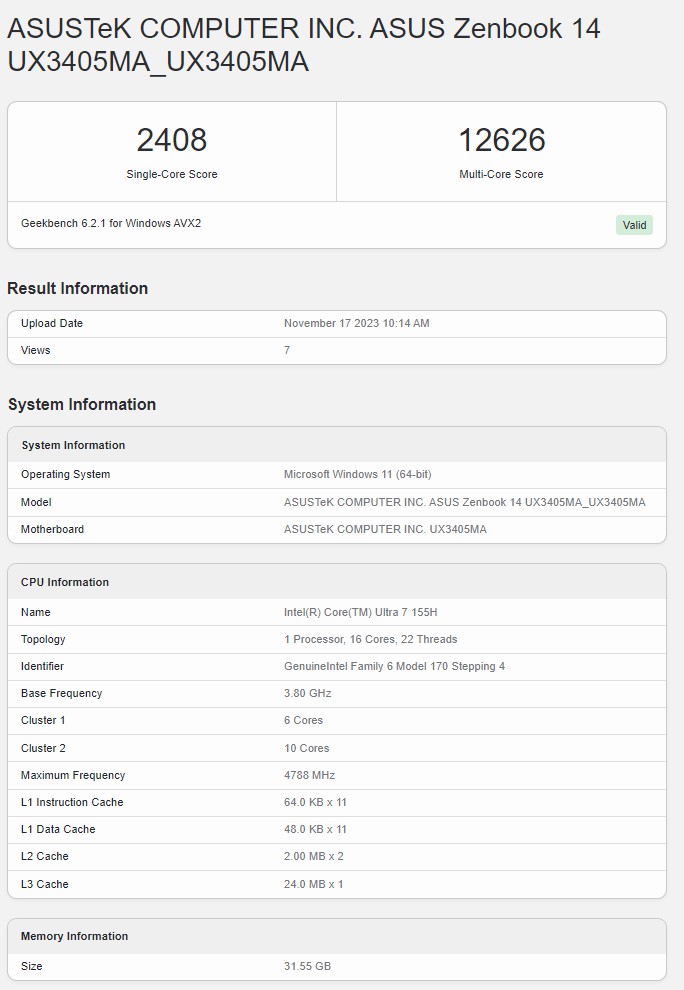Click the 6 Cores value

[x=303, y=721]
